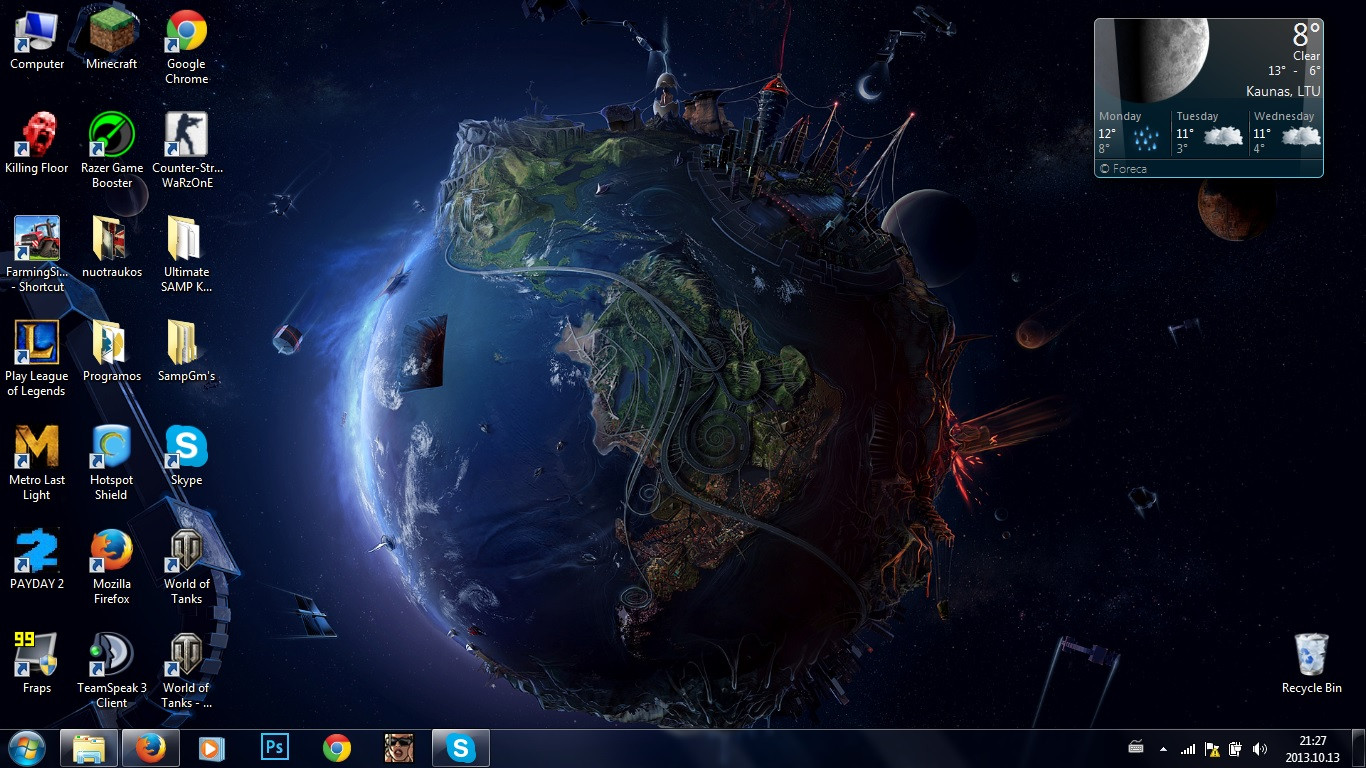
Task: Show hidden system tray icons
Action: [x=1163, y=749]
